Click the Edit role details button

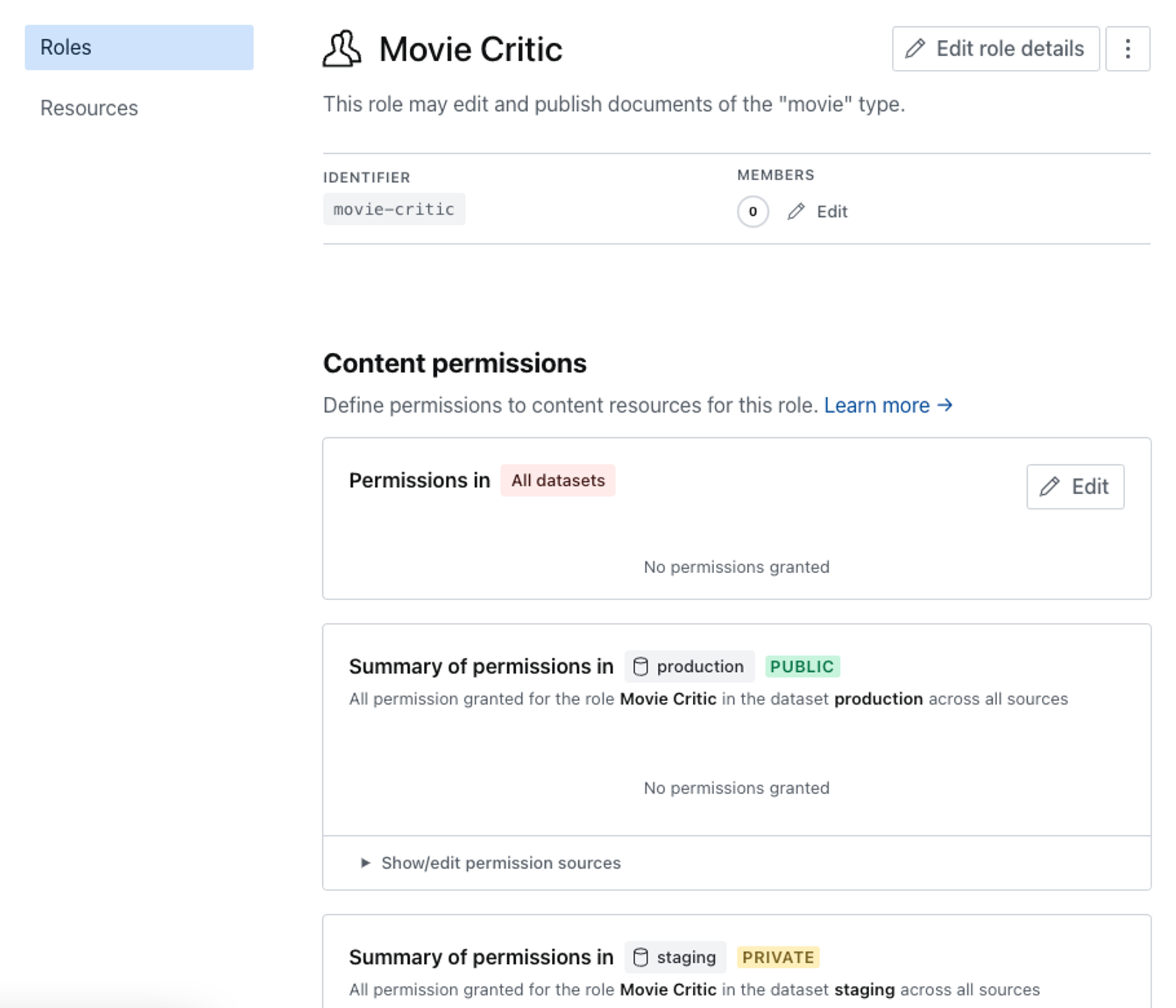click(995, 48)
